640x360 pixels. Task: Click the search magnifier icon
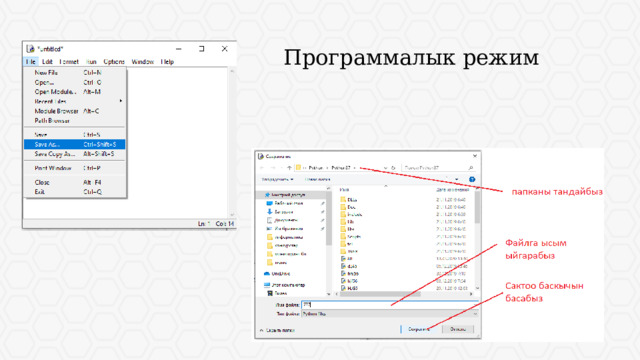click(471, 168)
